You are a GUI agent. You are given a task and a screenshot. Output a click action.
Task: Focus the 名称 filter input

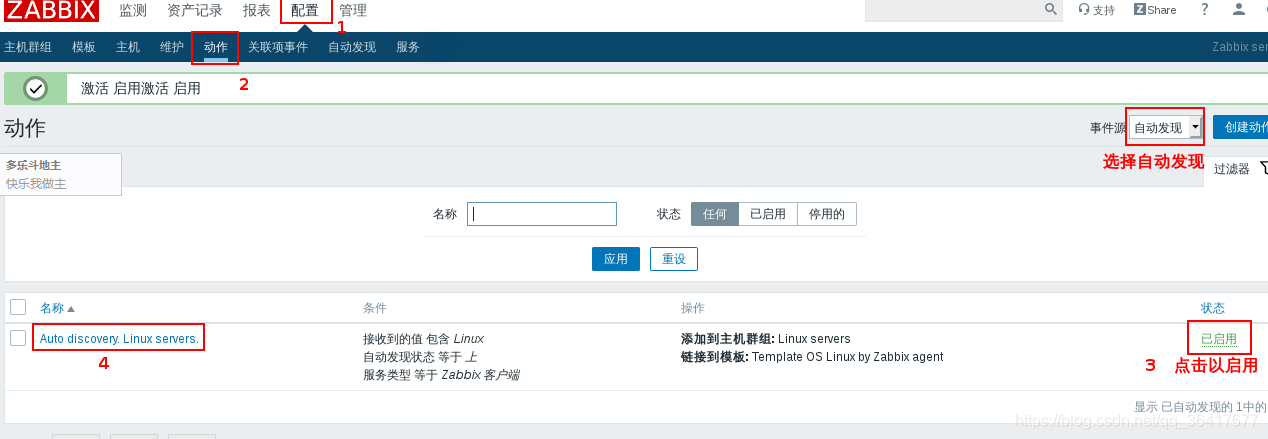pyautogui.click(x=542, y=214)
